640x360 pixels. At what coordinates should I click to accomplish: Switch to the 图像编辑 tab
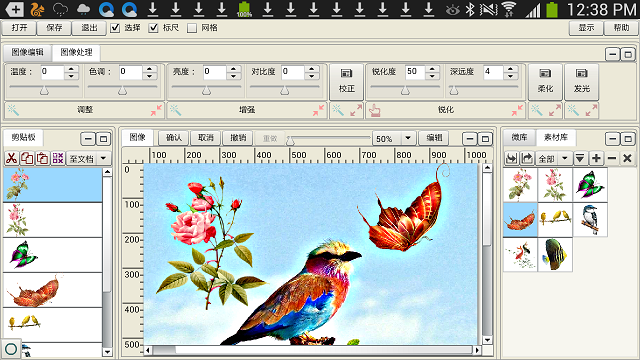(27, 52)
